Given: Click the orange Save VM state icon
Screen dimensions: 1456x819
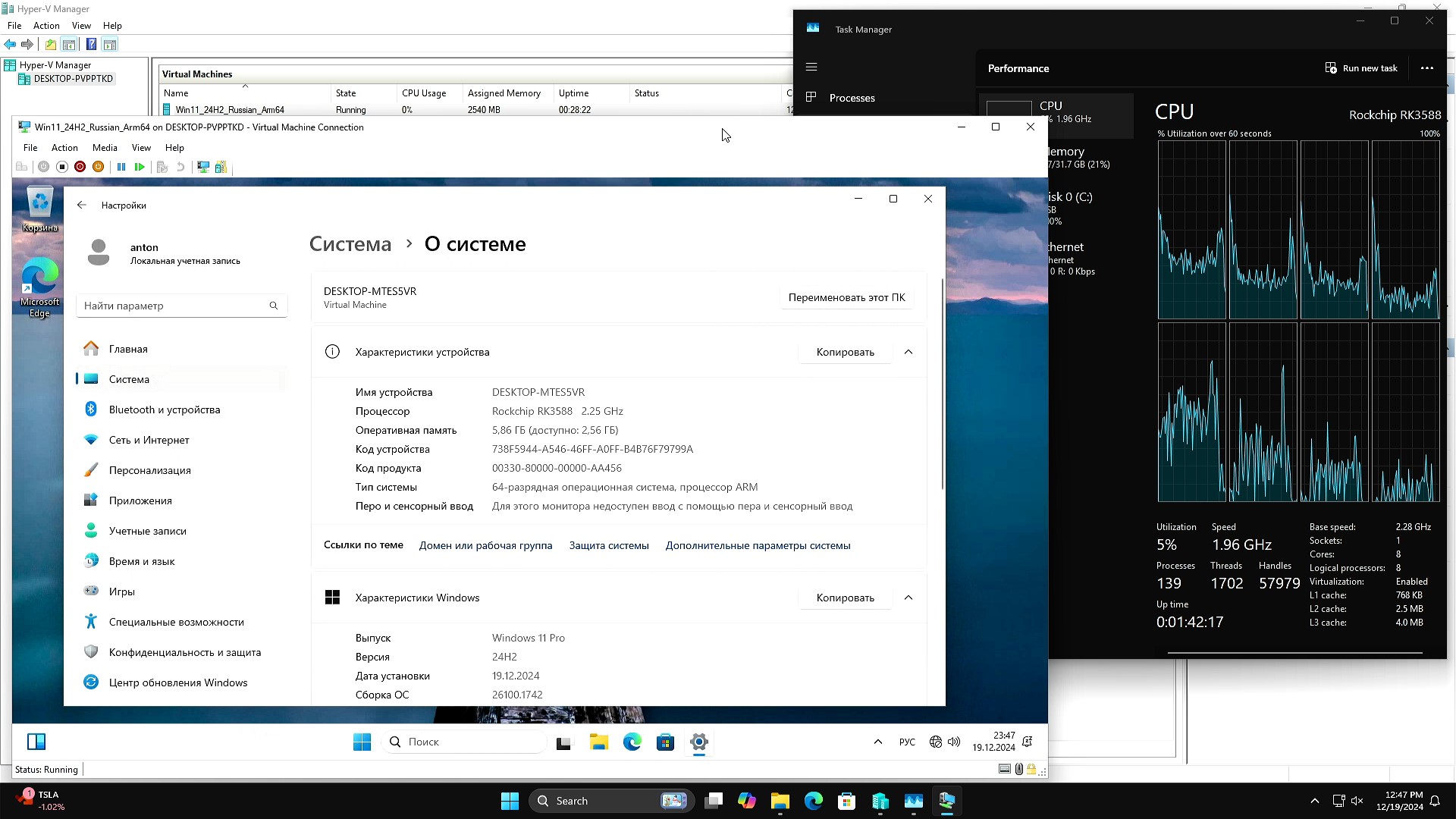Looking at the screenshot, I should click(x=98, y=167).
